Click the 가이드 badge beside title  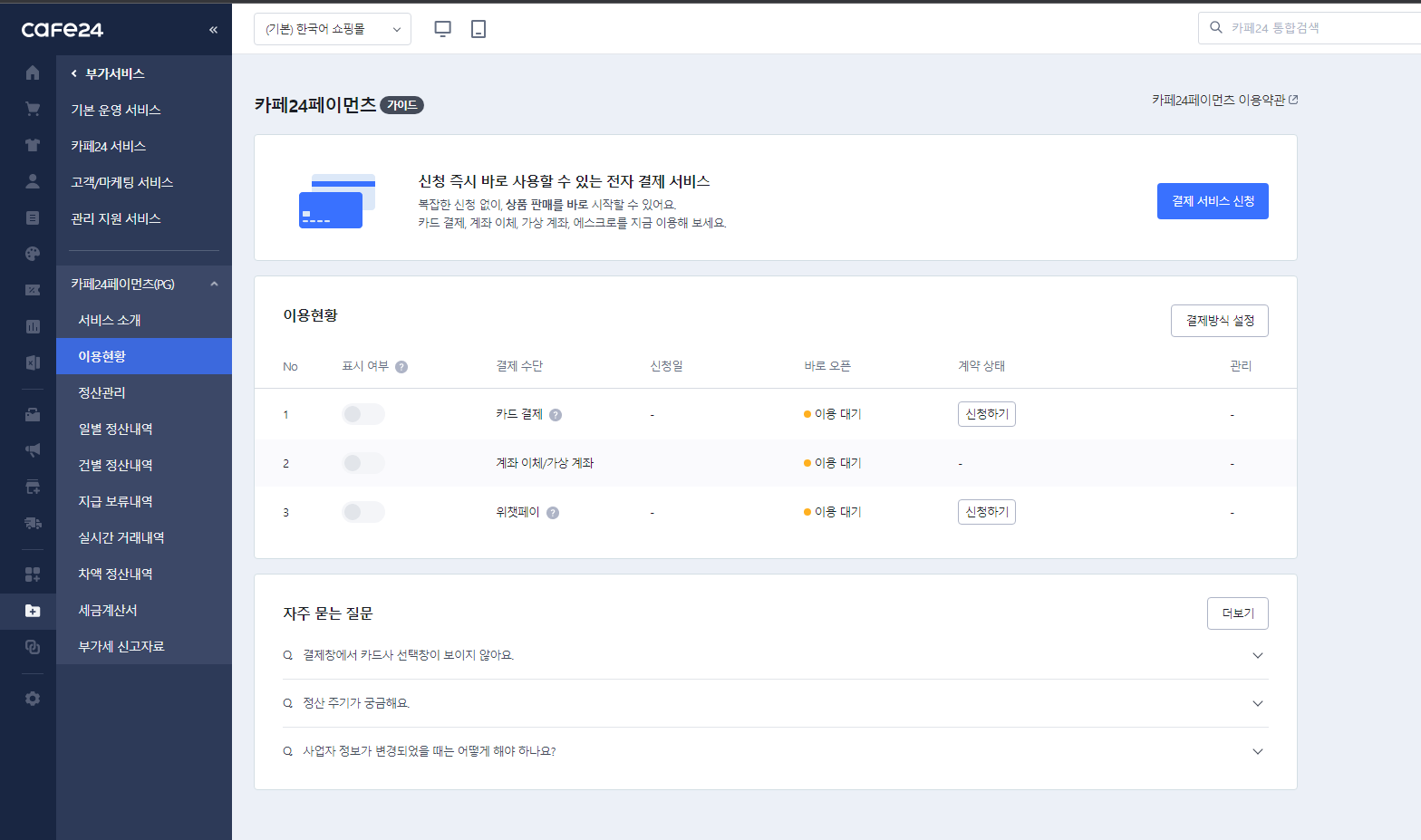401,105
